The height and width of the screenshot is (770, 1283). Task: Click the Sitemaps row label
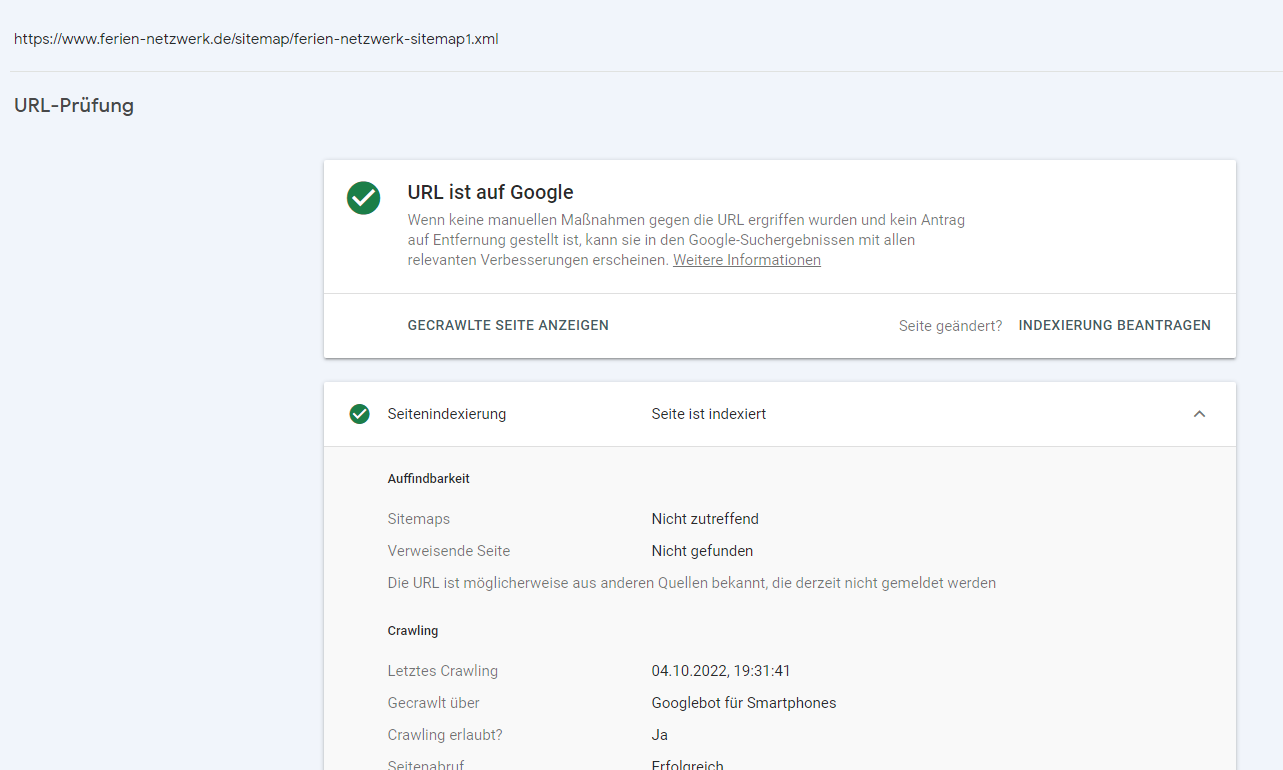point(419,519)
